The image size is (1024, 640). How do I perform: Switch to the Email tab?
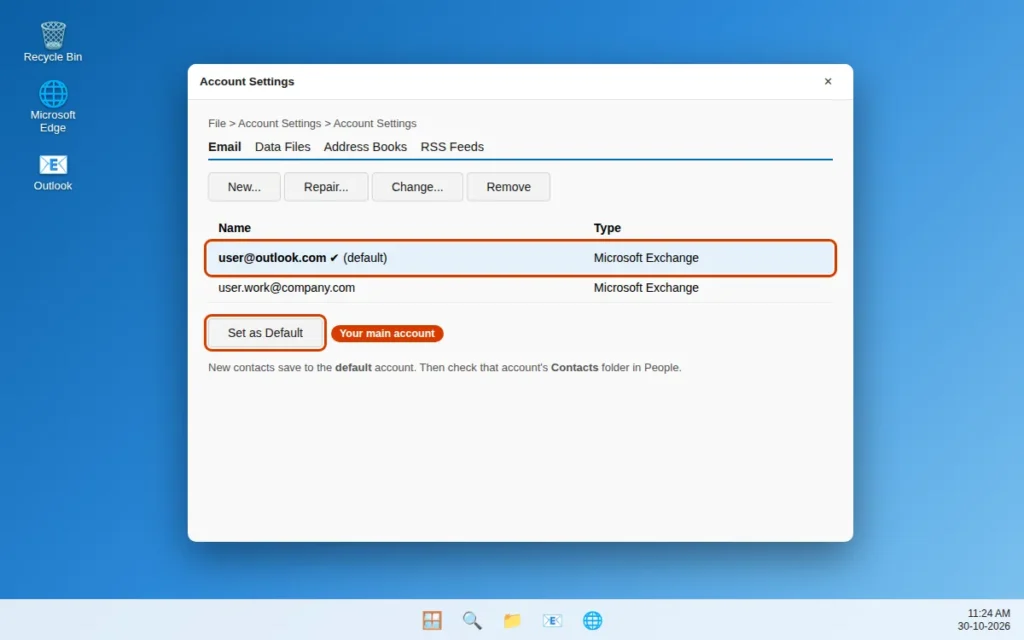click(x=225, y=147)
